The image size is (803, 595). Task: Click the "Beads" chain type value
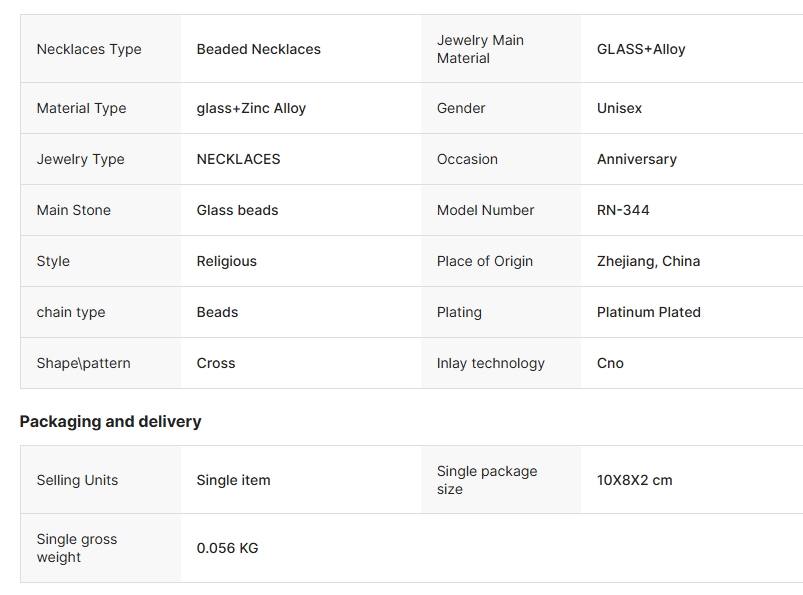[x=217, y=312]
